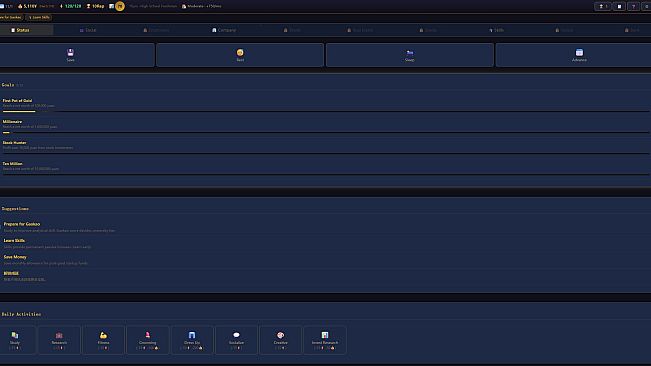Click the Save disk icon
The height and width of the screenshot is (366, 651).
pyautogui.click(x=70, y=52)
